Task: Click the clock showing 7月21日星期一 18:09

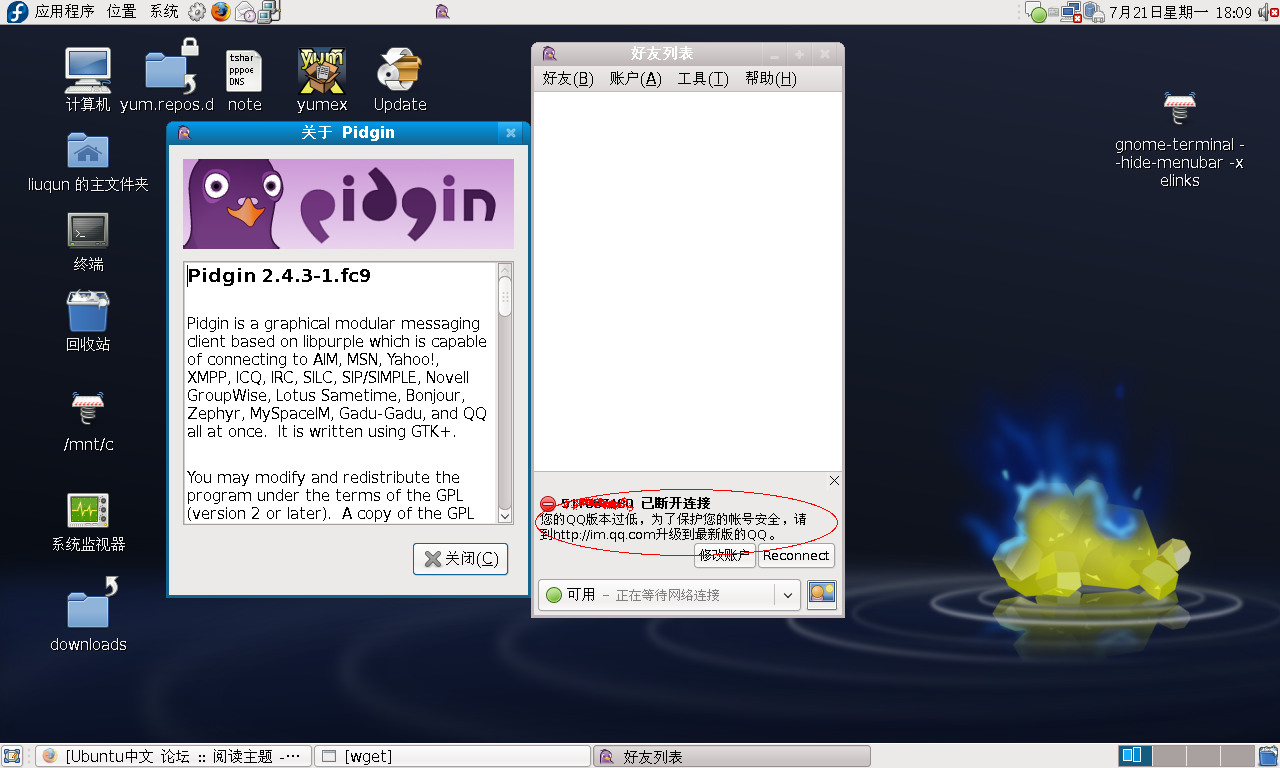Action: (x=1180, y=12)
